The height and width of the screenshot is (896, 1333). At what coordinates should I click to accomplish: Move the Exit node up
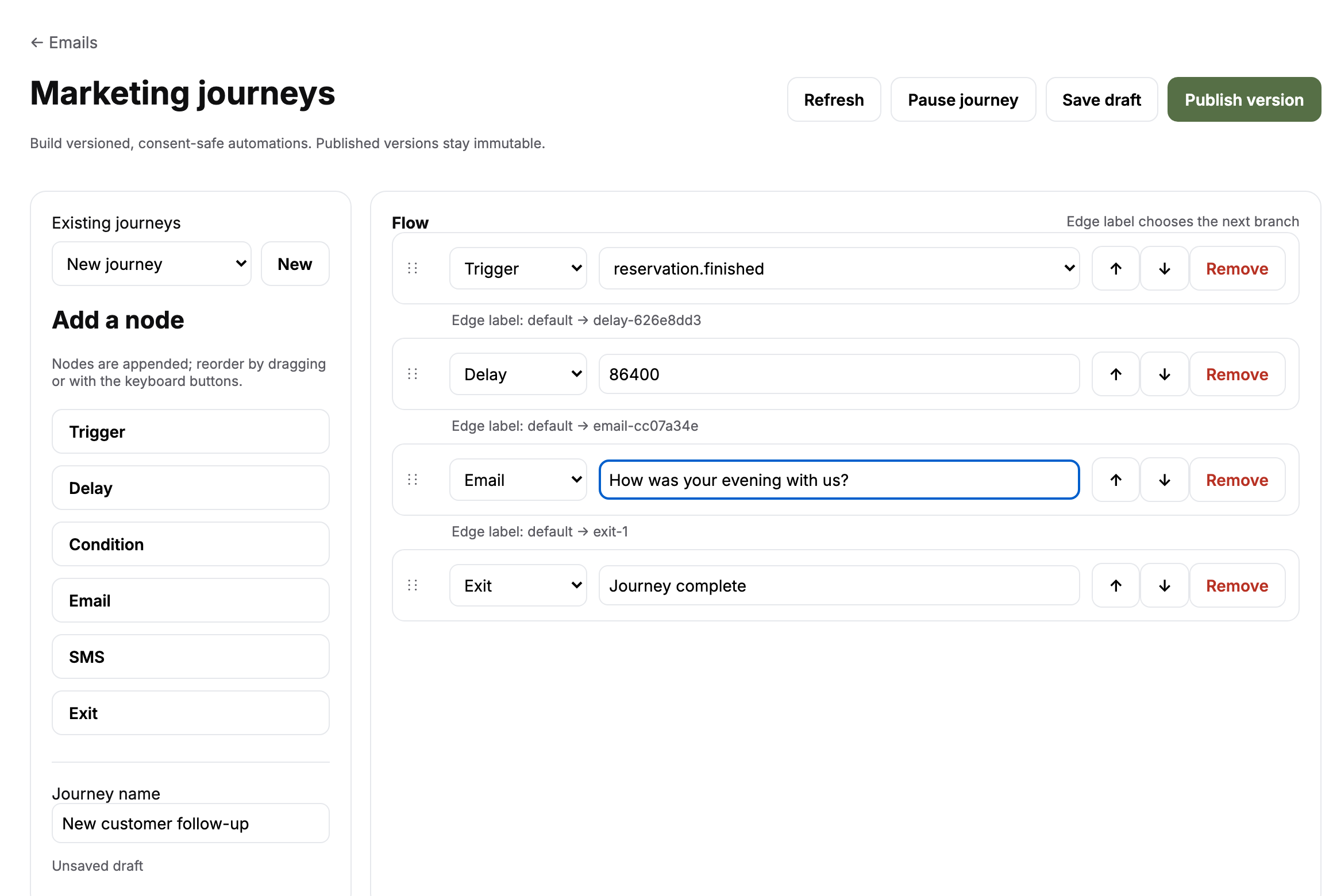click(x=1116, y=585)
